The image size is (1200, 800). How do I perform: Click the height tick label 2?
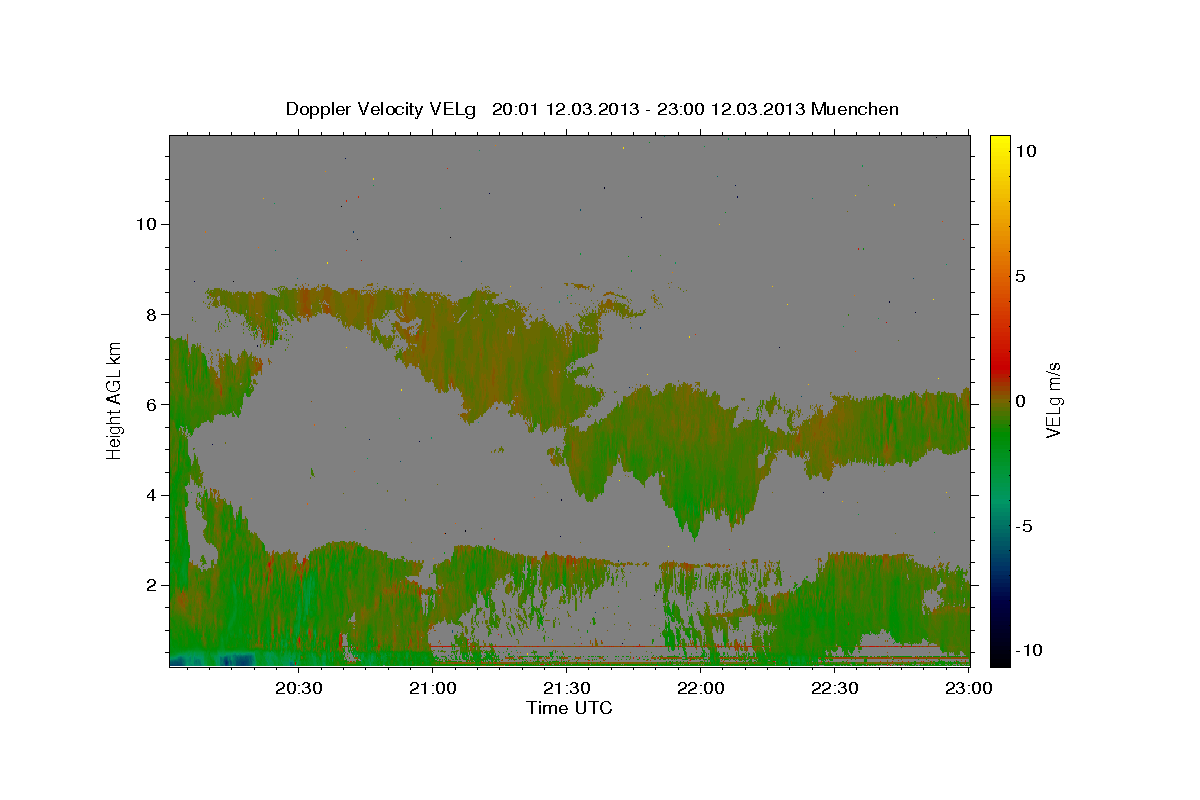[151, 585]
